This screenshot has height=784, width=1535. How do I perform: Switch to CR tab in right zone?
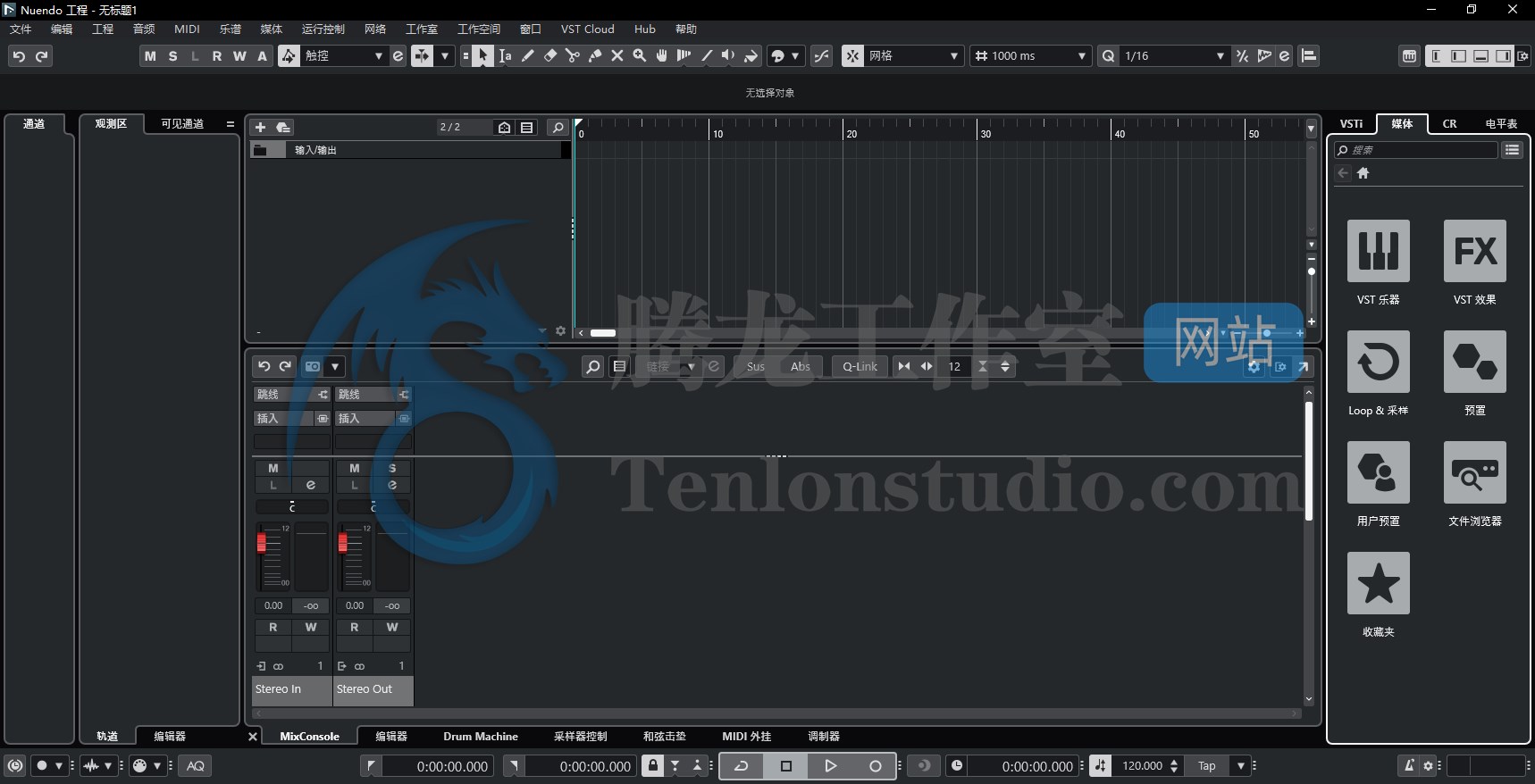pos(1449,123)
